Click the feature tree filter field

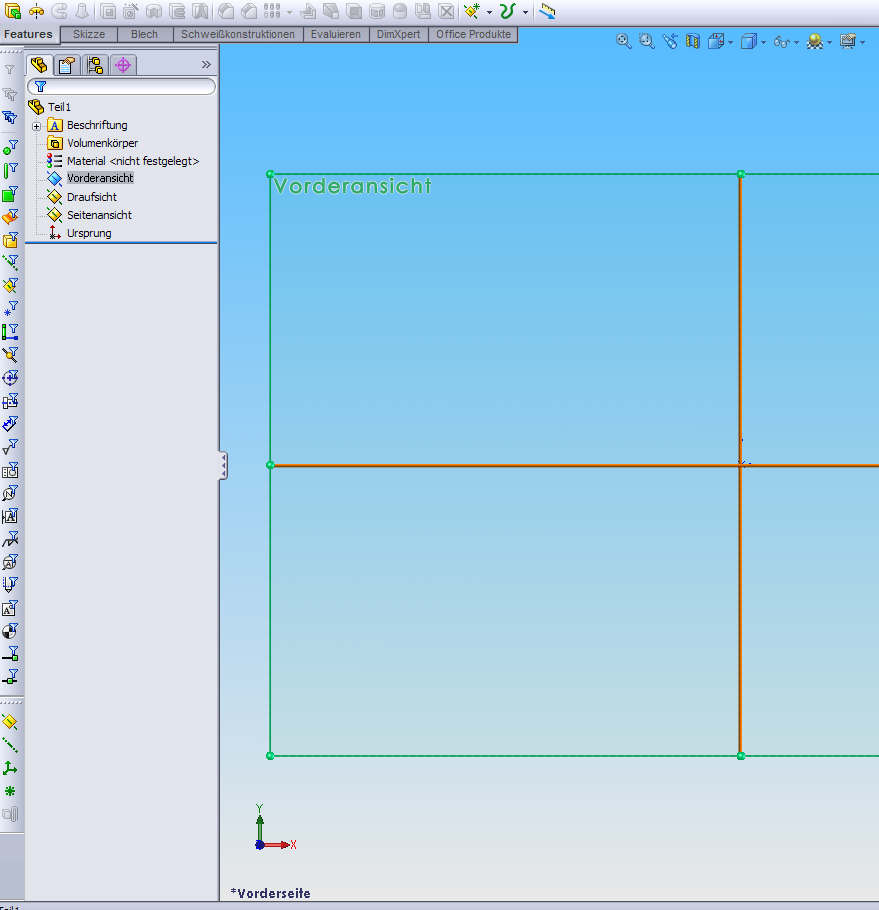point(121,86)
